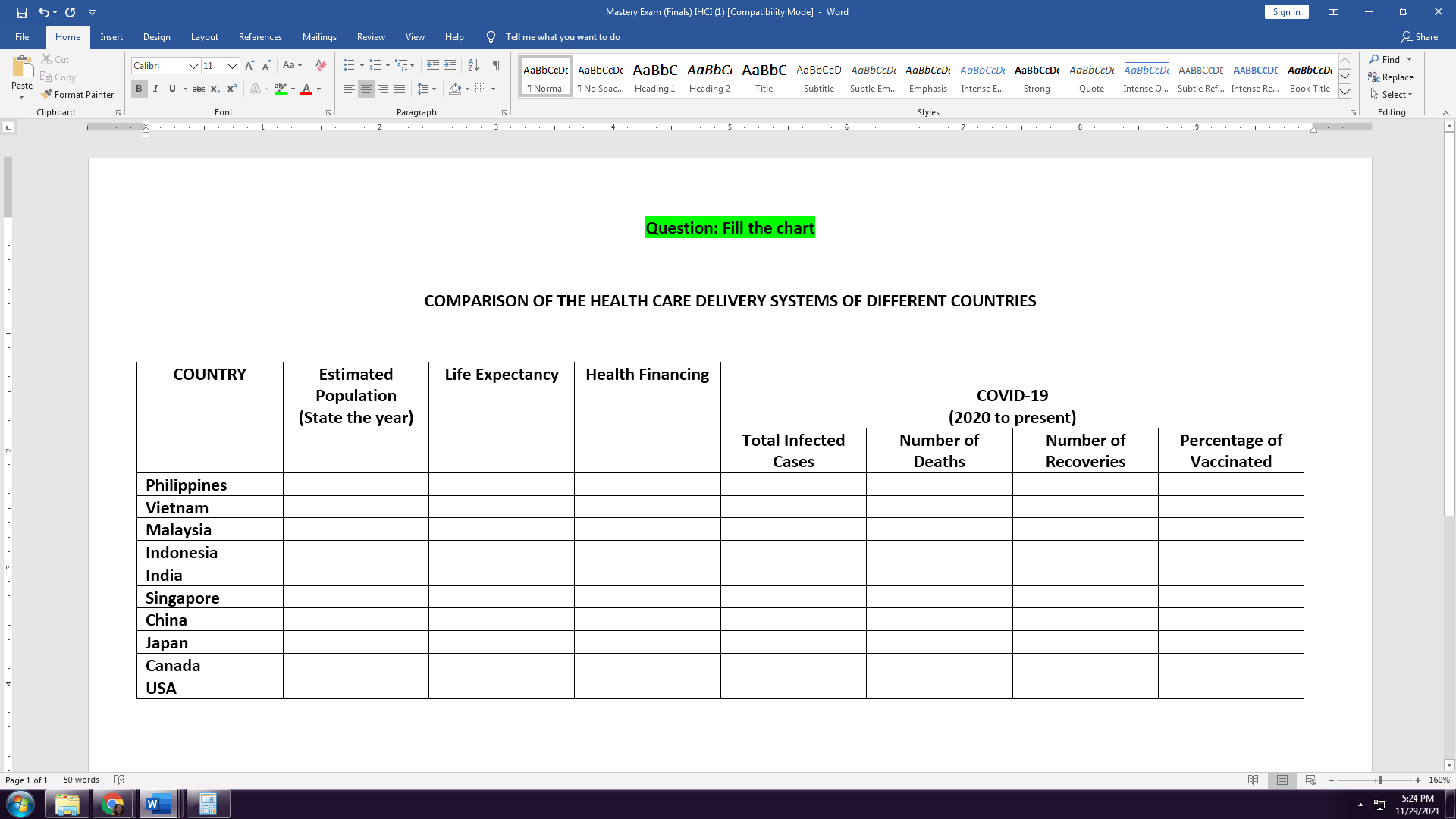Open the font size dropdown
Viewport: 1456px width, 819px height.
[231, 66]
